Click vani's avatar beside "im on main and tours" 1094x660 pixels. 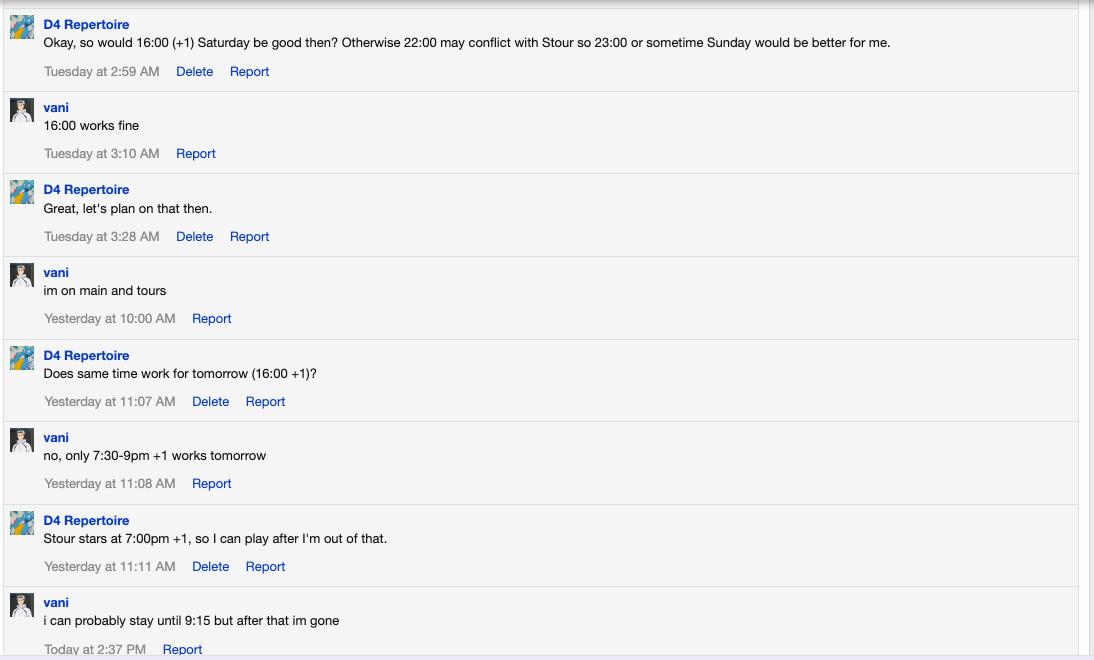[22, 275]
